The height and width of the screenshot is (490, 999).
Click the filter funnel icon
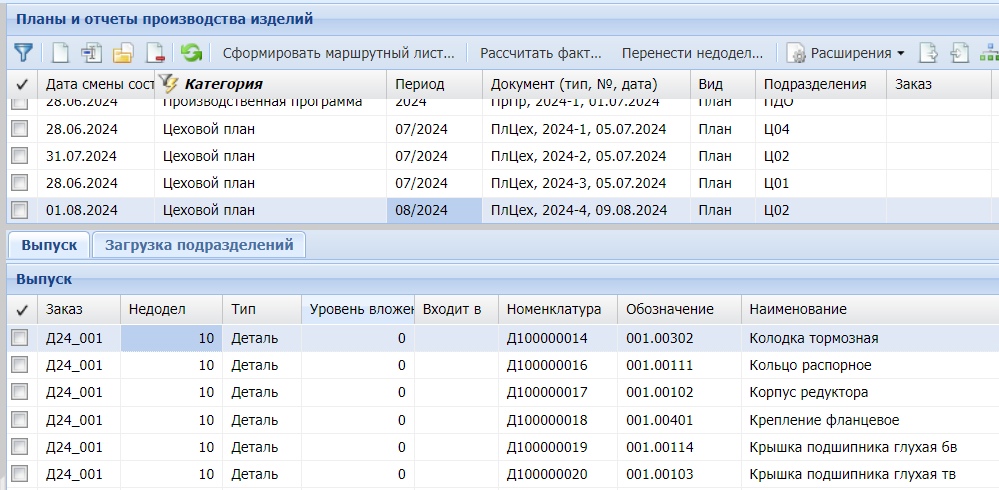(x=23, y=52)
